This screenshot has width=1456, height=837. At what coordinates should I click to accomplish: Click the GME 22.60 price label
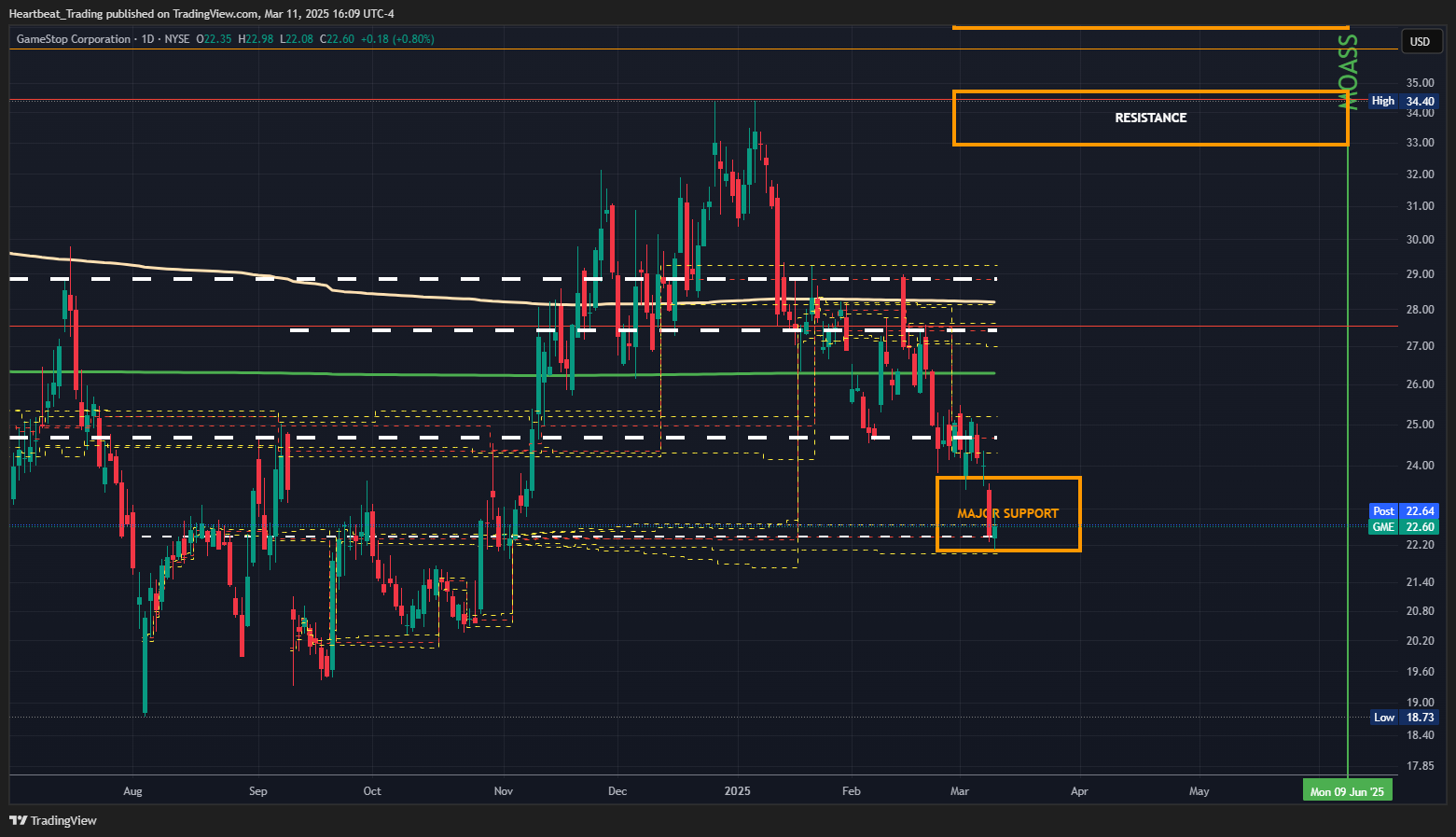click(1404, 527)
